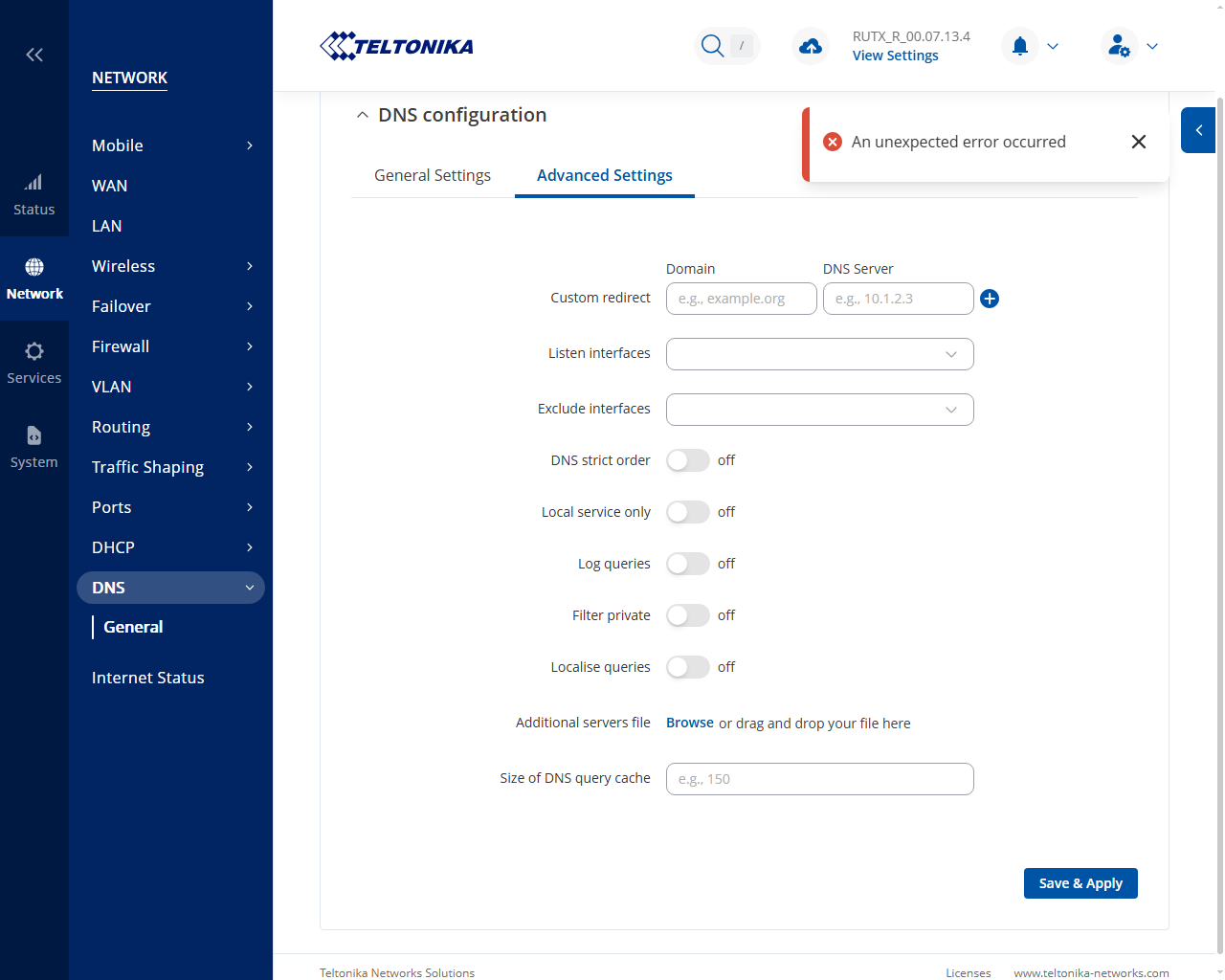Open user settings profile icon
This screenshot has height=980, width=1225.
[x=1119, y=46]
